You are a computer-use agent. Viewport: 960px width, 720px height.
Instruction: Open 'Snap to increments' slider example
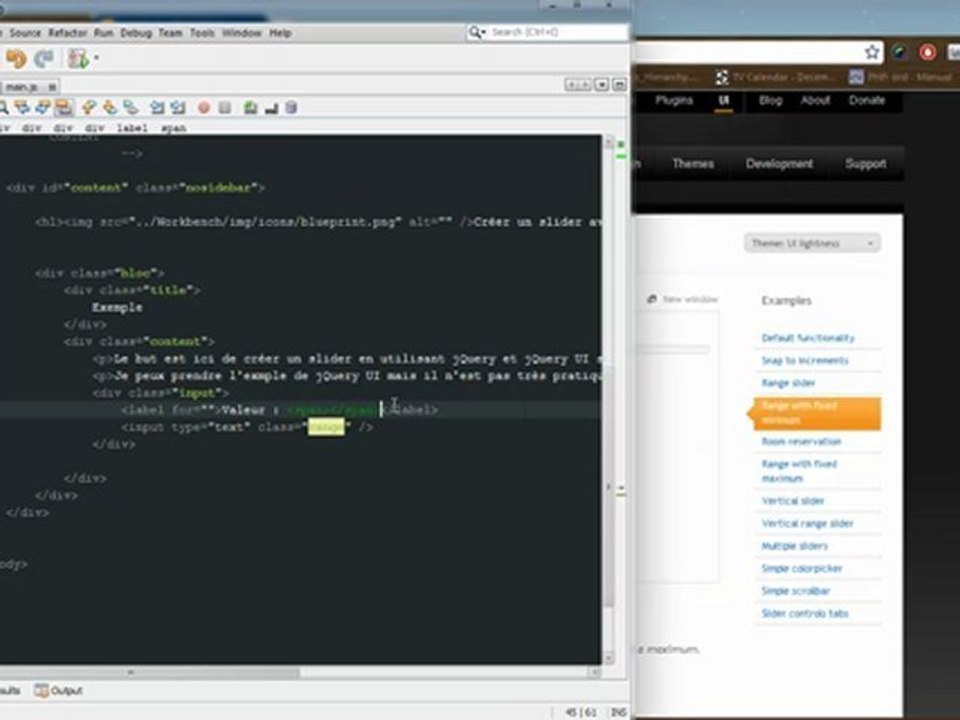804,361
